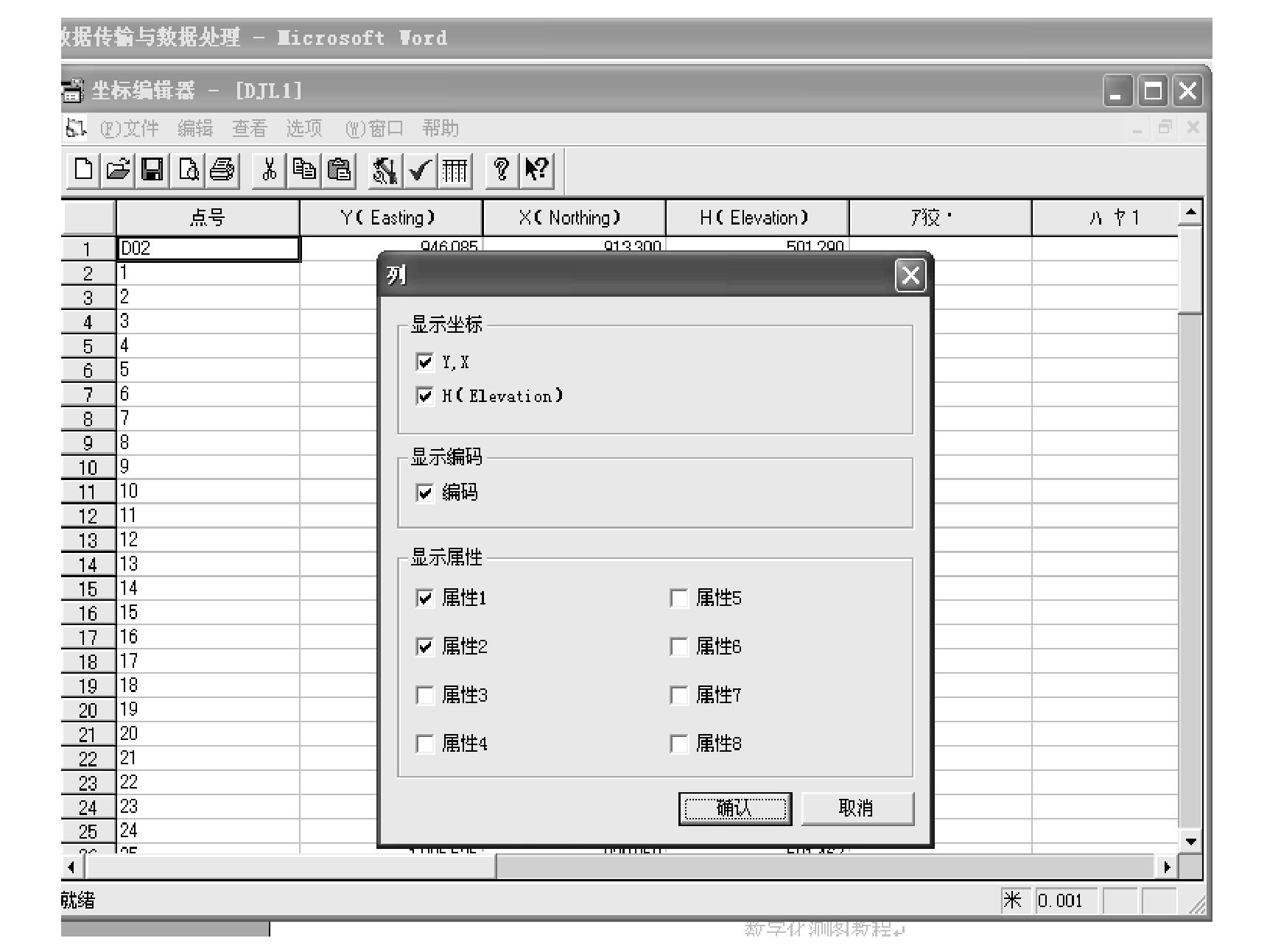Screen dimensions: 1267x952
Task: Confirm the dialog with 确认 button
Action: (x=735, y=808)
